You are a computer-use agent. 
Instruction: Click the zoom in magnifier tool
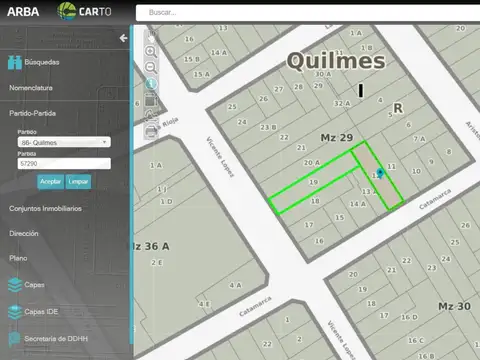coord(151,52)
